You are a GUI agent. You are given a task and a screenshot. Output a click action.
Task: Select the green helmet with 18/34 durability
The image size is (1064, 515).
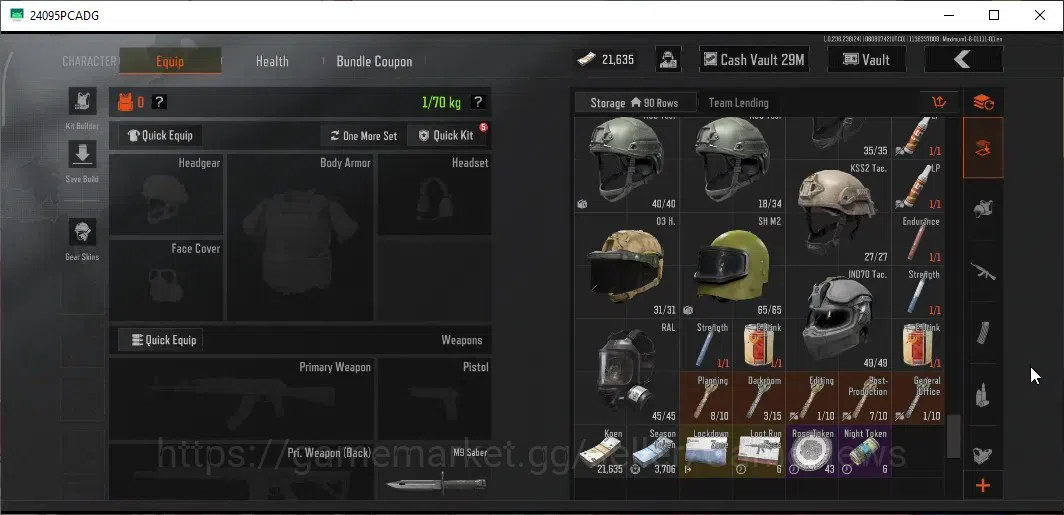[x=733, y=164]
